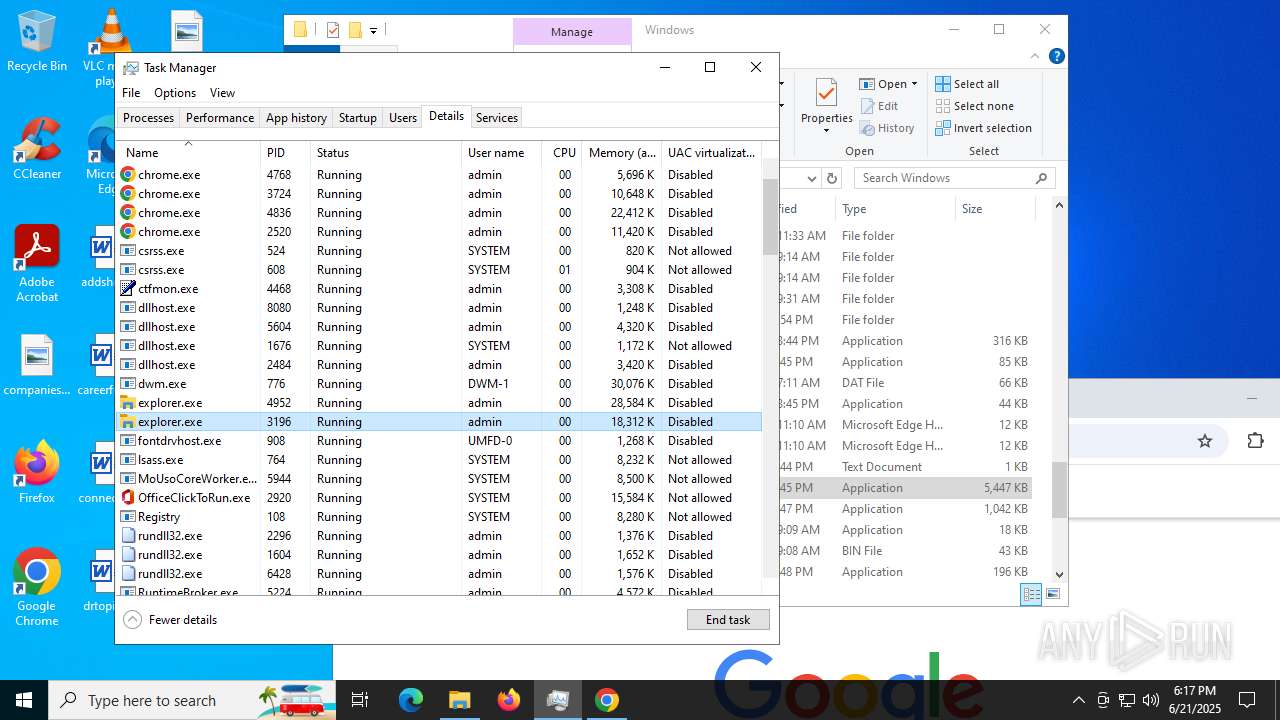
Task: Select the companies image file on desktop
Action: click(x=37, y=366)
